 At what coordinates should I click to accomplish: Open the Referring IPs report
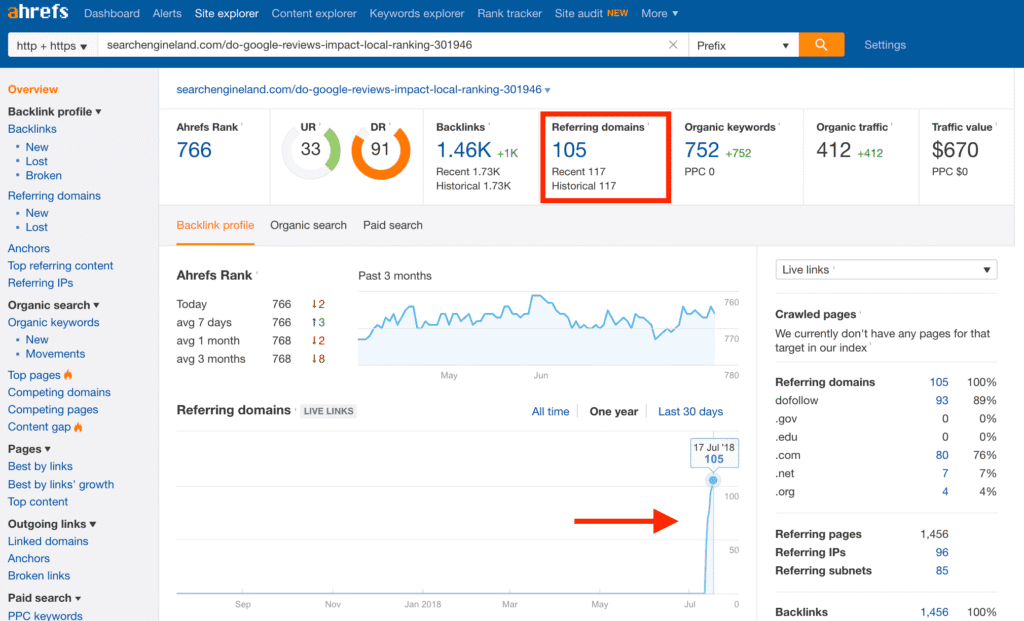point(40,283)
